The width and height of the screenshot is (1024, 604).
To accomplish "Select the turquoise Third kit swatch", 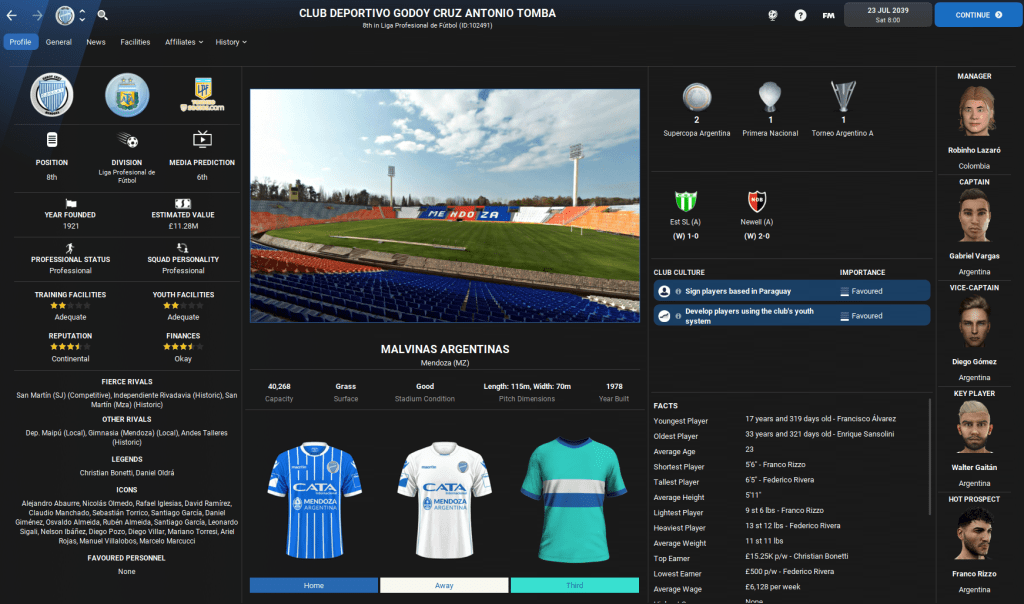I will (x=574, y=585).
